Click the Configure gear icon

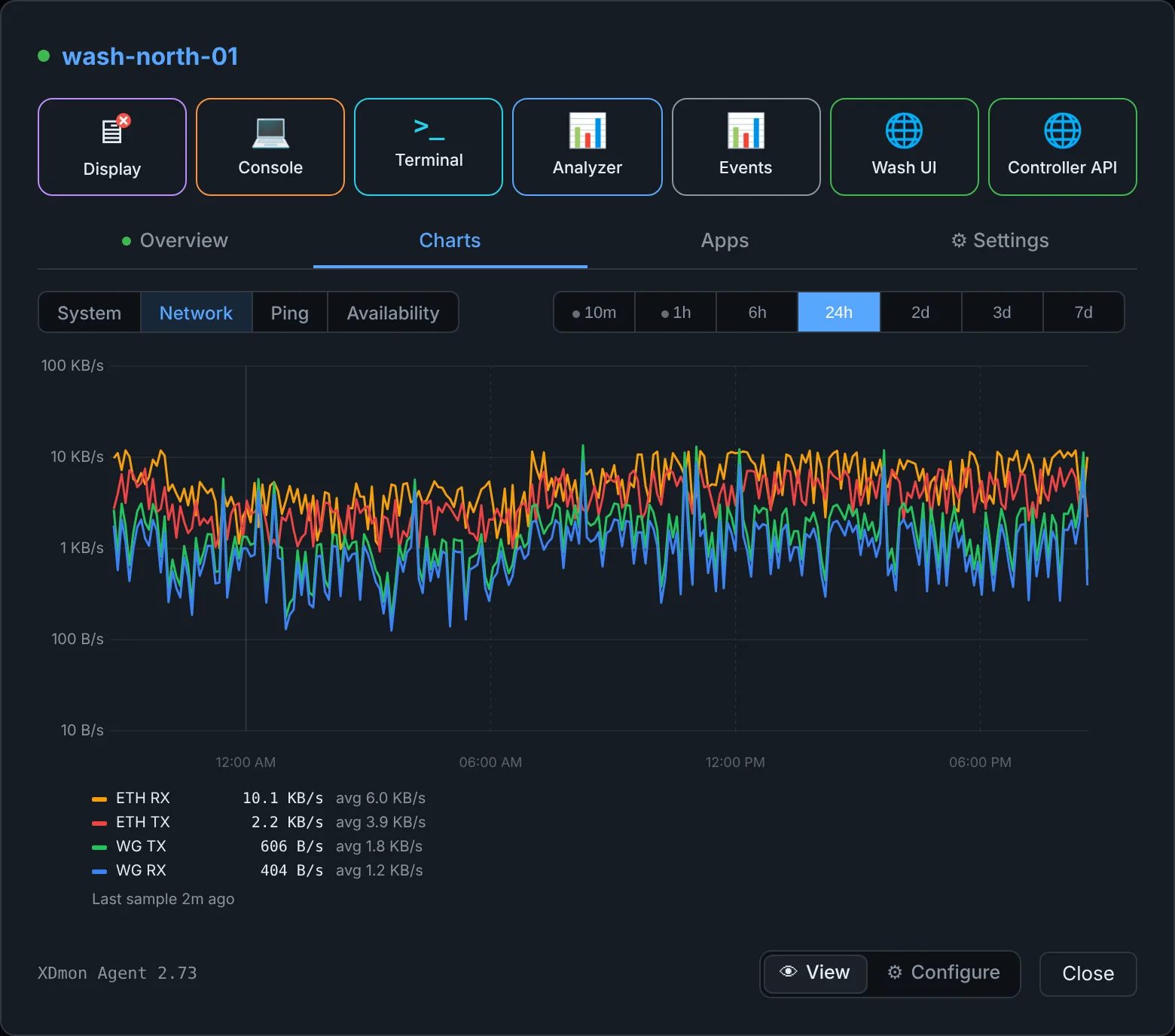click(x=895, y=972)
